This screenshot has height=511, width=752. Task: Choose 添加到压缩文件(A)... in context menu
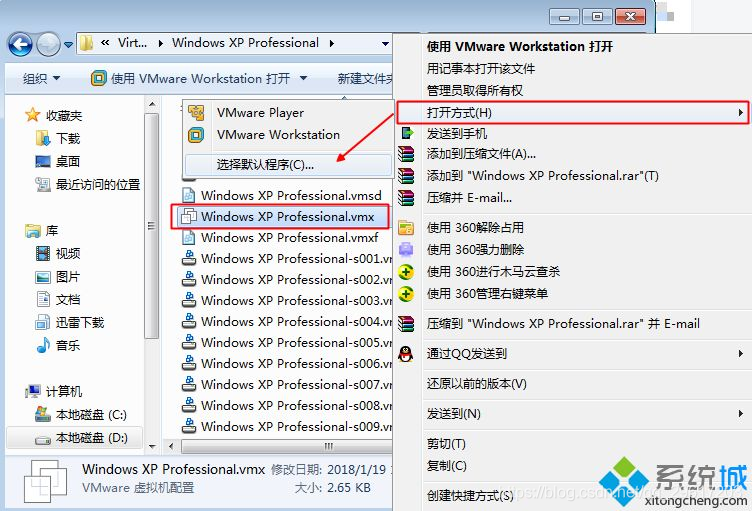coord(481,154)
